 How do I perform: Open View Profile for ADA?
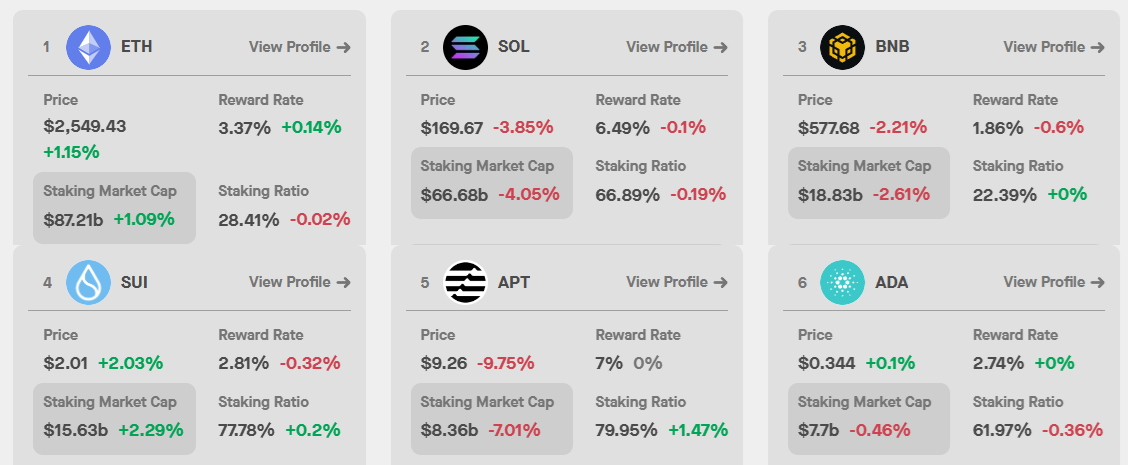(1053, 283)
